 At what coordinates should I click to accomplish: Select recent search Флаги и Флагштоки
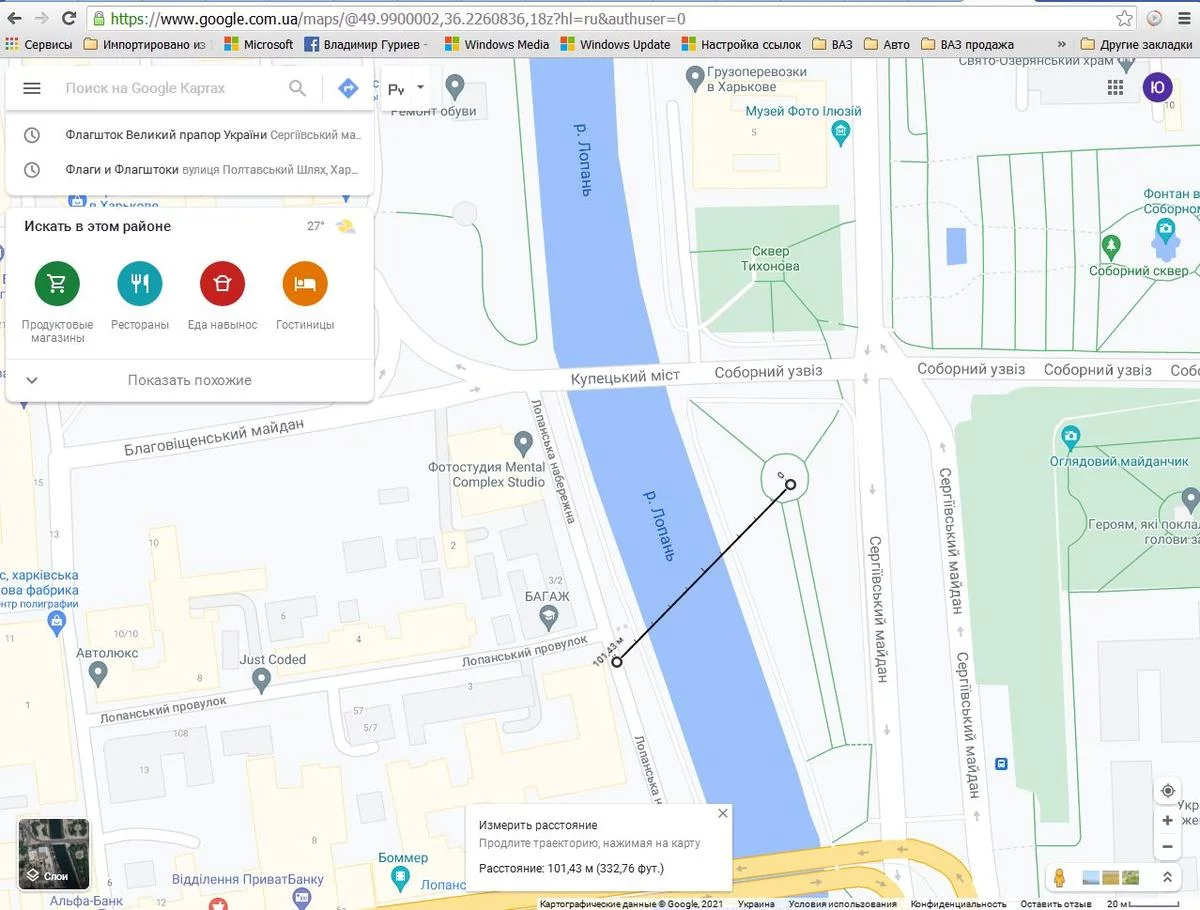click(189, 170)
